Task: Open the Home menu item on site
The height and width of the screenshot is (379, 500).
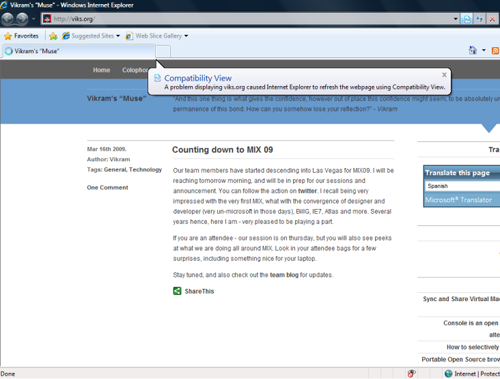Action: click(x=101, y=70)
